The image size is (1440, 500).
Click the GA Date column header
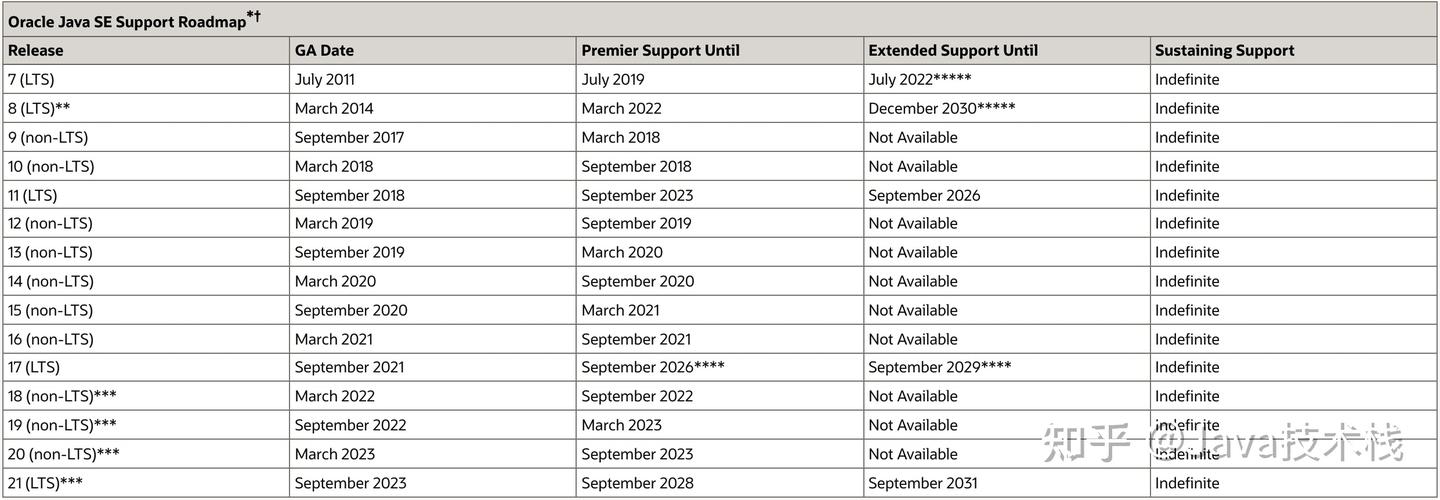pyautogui.click(x=324, y=50)
